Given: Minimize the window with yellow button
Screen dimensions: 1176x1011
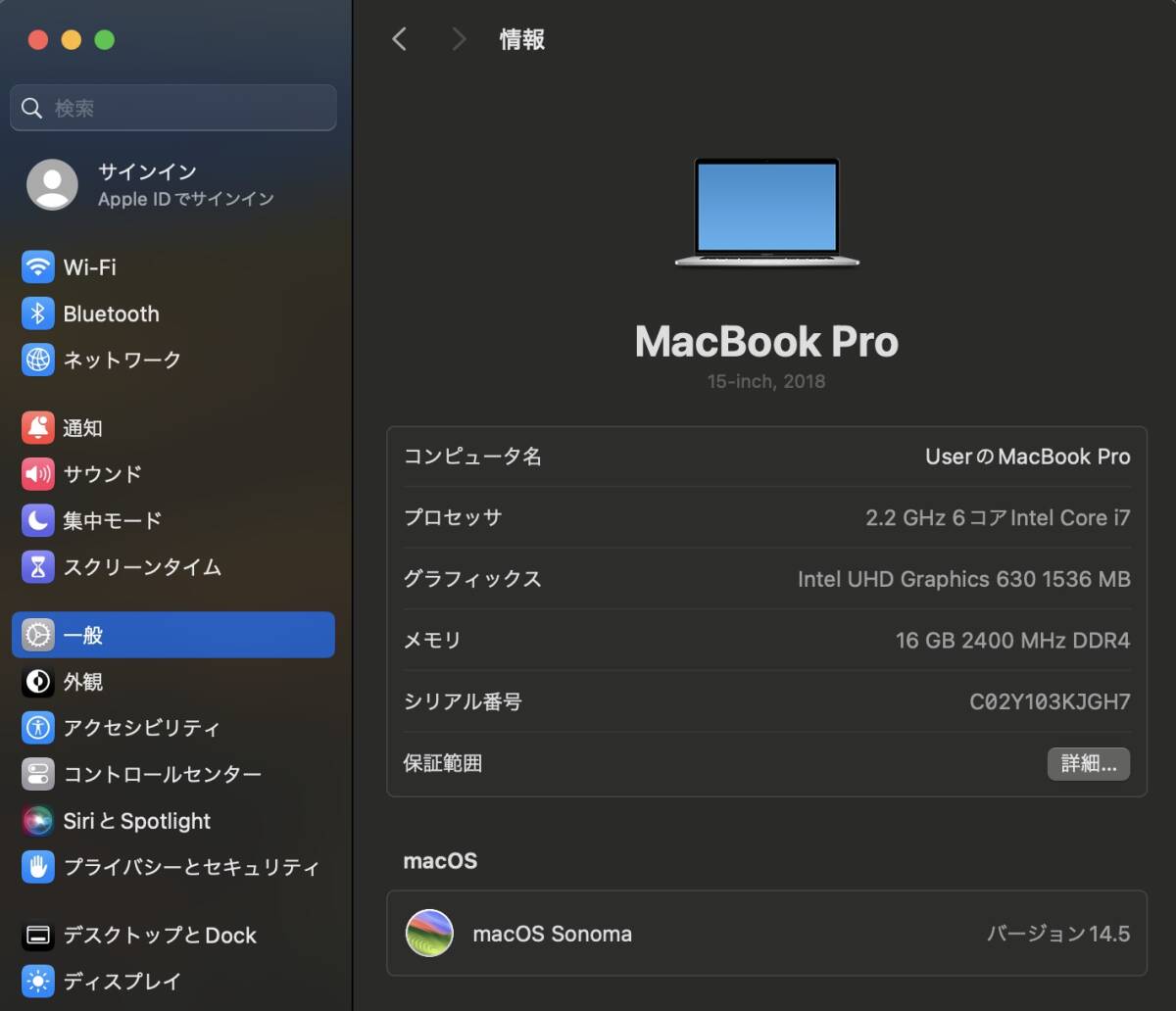Looking at the screenshot, I should point(72,39).
